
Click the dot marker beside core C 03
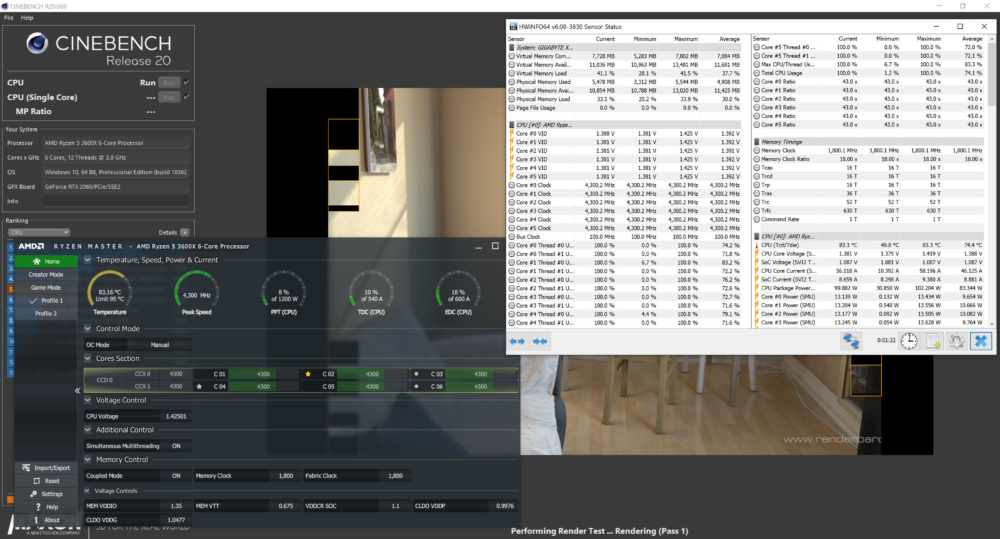click(x=416, y=374)
